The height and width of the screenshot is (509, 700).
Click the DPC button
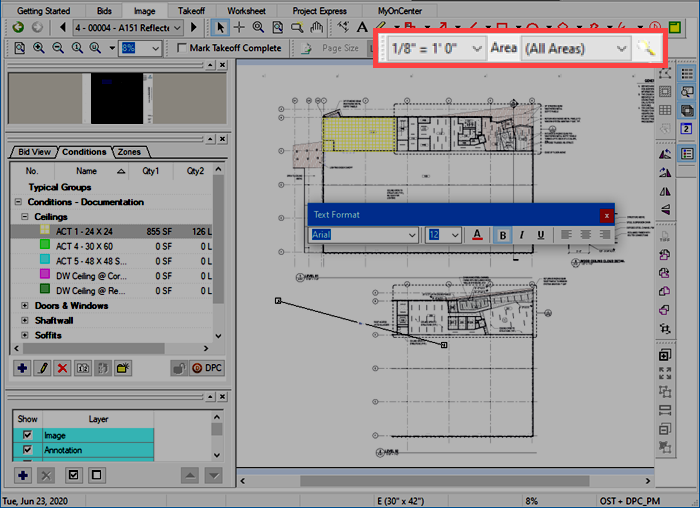(207, 368)
